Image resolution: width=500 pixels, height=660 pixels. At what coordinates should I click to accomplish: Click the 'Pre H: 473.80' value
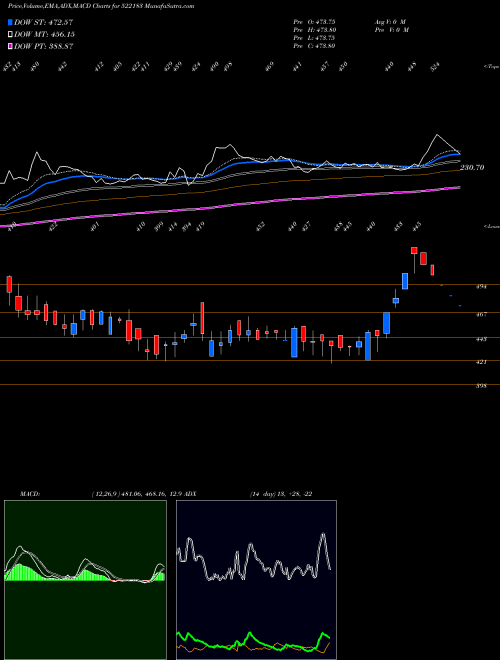coord(314,30)
